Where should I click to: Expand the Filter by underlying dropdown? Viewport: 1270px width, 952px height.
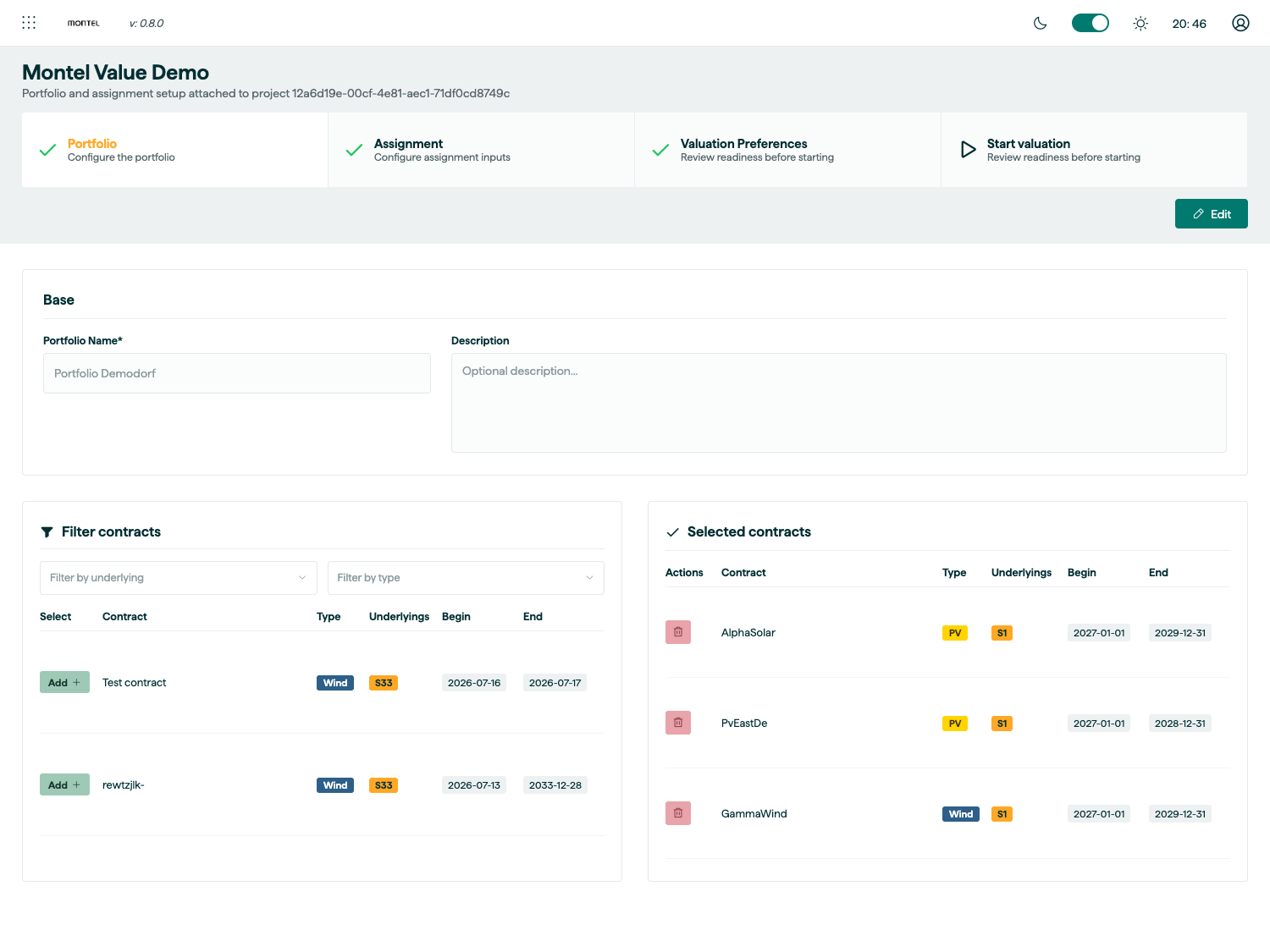click(x=179, y=578)
